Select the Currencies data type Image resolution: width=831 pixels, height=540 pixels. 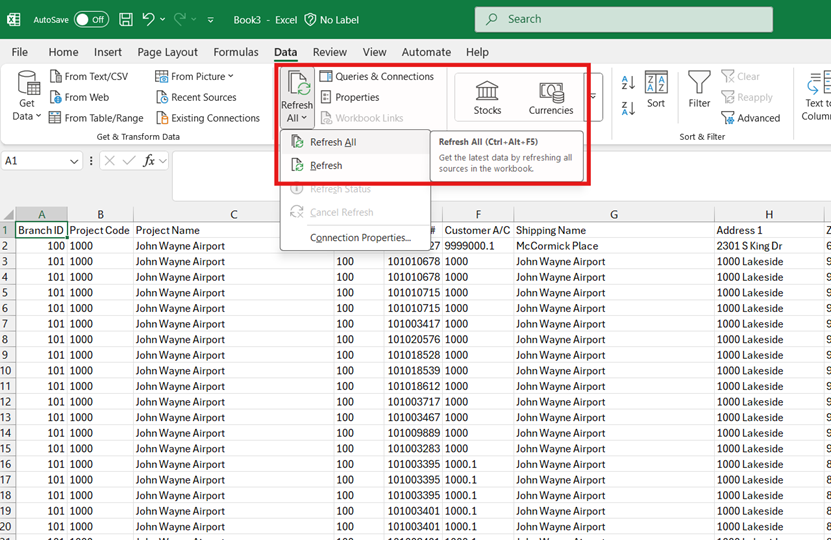[x=551, y=98]
